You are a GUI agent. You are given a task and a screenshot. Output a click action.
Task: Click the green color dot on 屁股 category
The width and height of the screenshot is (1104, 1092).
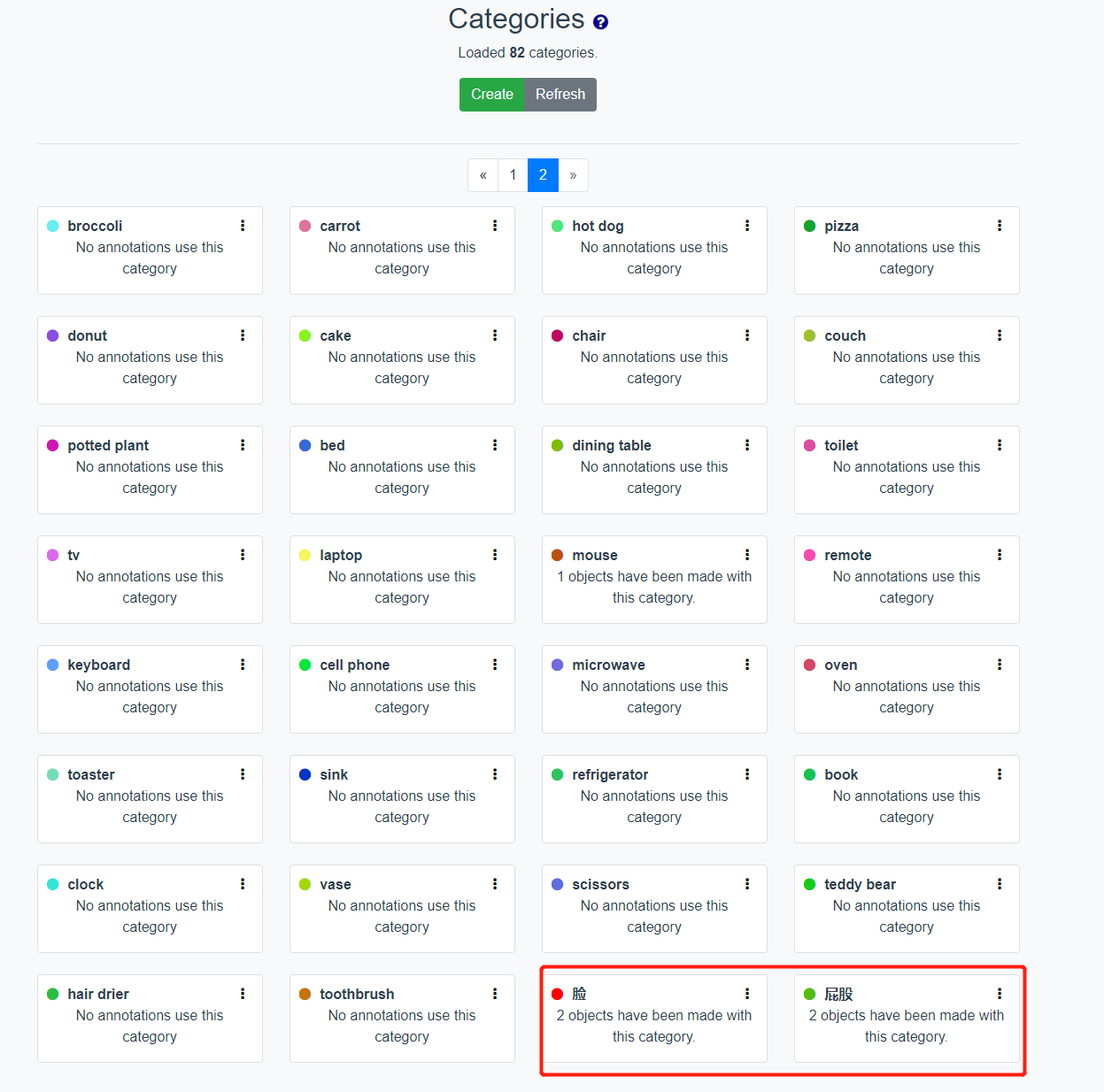click(x=809, y=994)
